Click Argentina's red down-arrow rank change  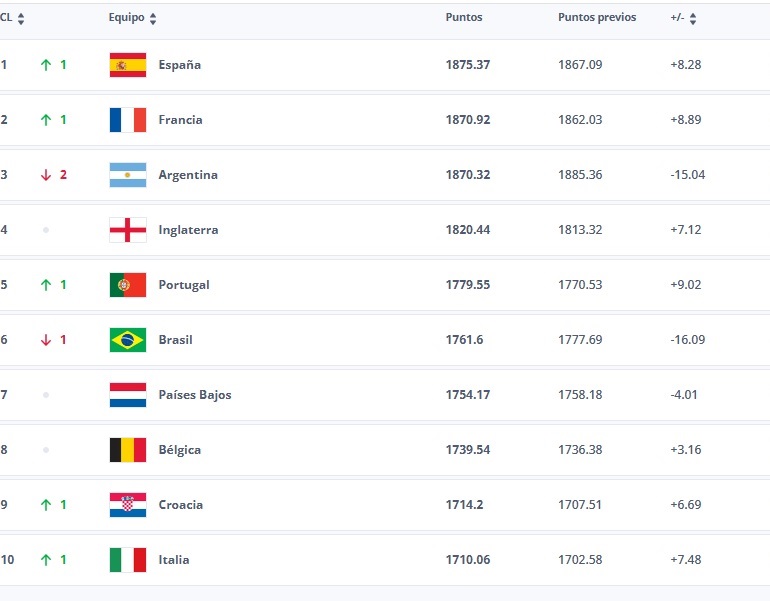pyautogui.click(x=46, y=175)
